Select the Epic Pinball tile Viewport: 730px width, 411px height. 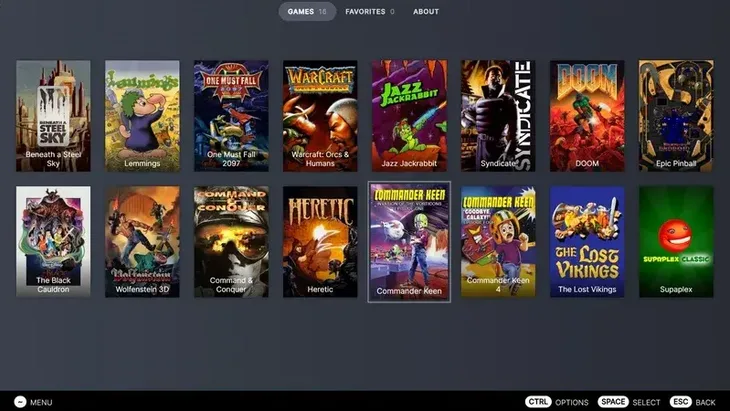(676, 116)
